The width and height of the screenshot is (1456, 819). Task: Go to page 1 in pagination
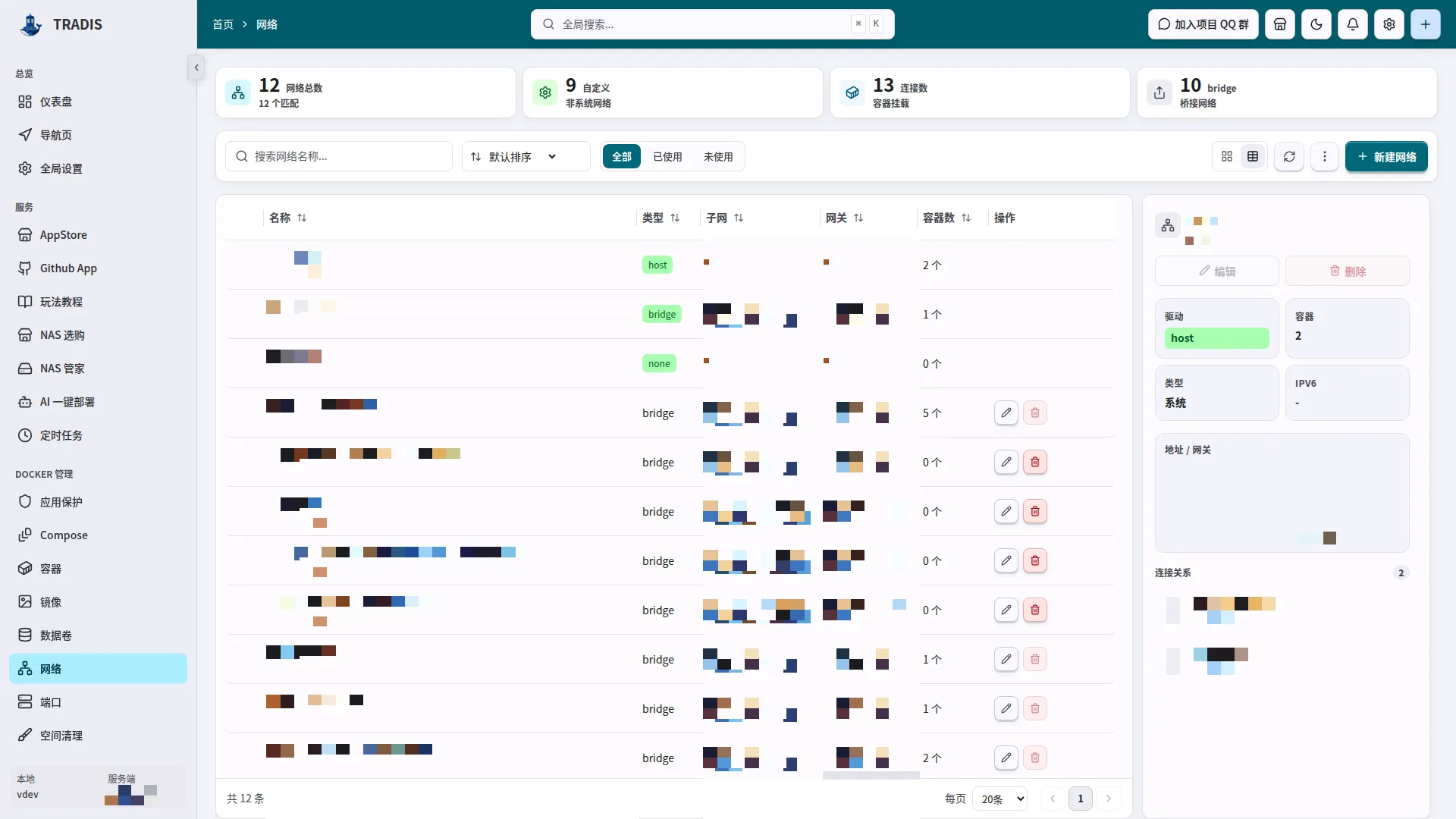click(x=1081, y=799)
